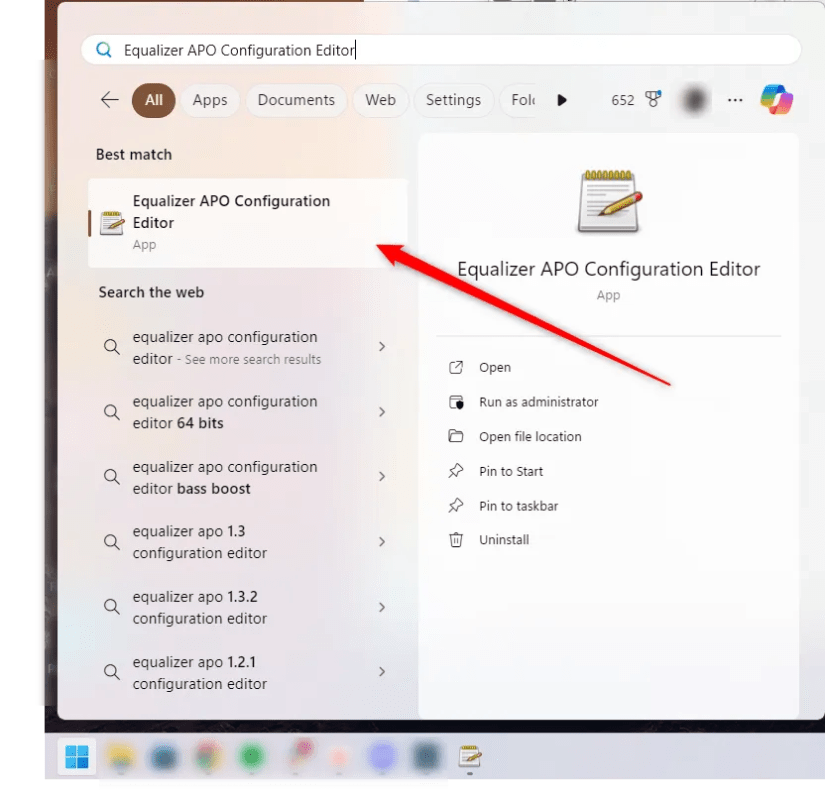Open the three-dot more options menu
Viewport: 825px width, 805px height.
click(735, 99)
